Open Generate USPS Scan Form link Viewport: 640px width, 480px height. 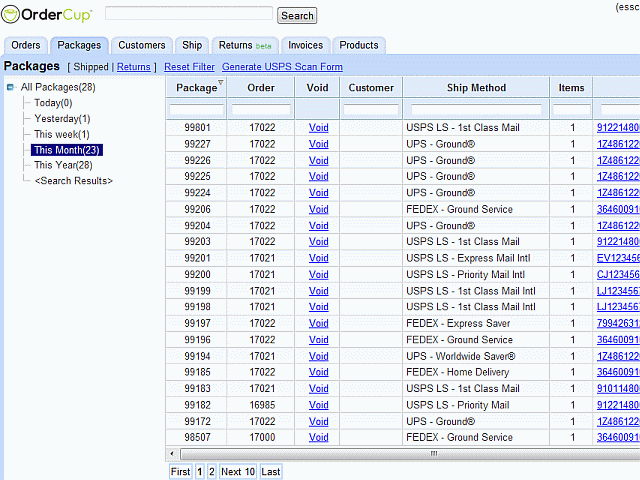pyautogui.click(x=282, y=67)
